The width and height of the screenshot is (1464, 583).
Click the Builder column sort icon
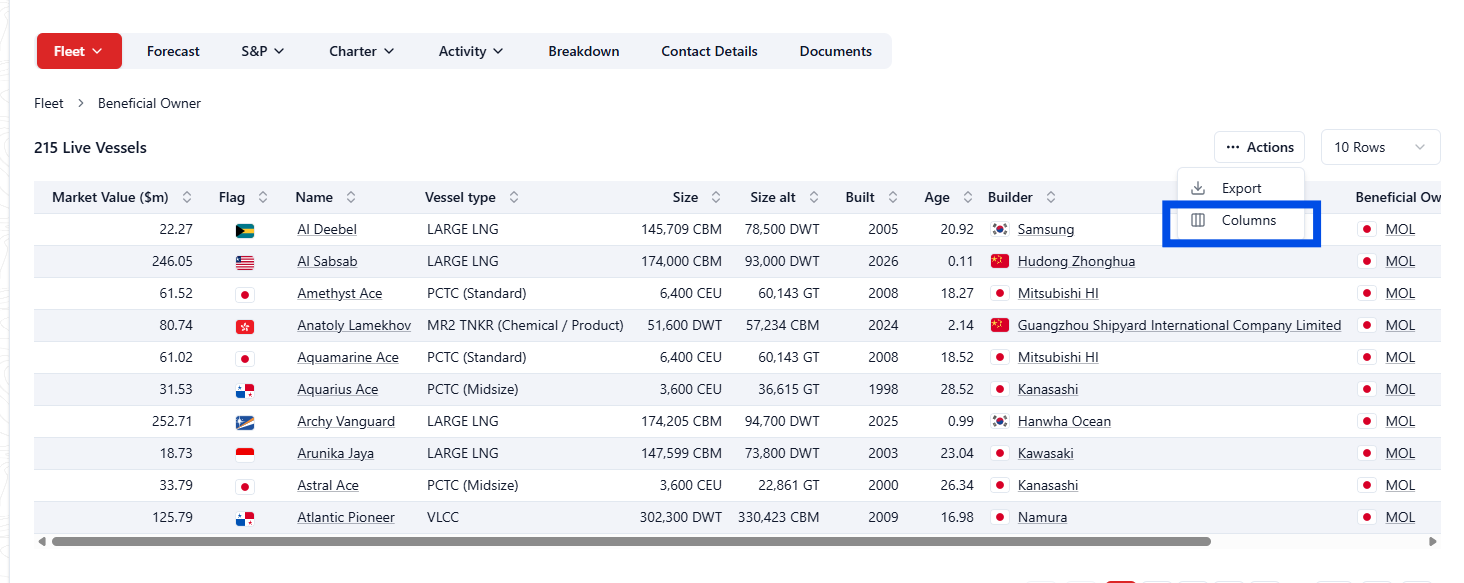pos(1051,197)
